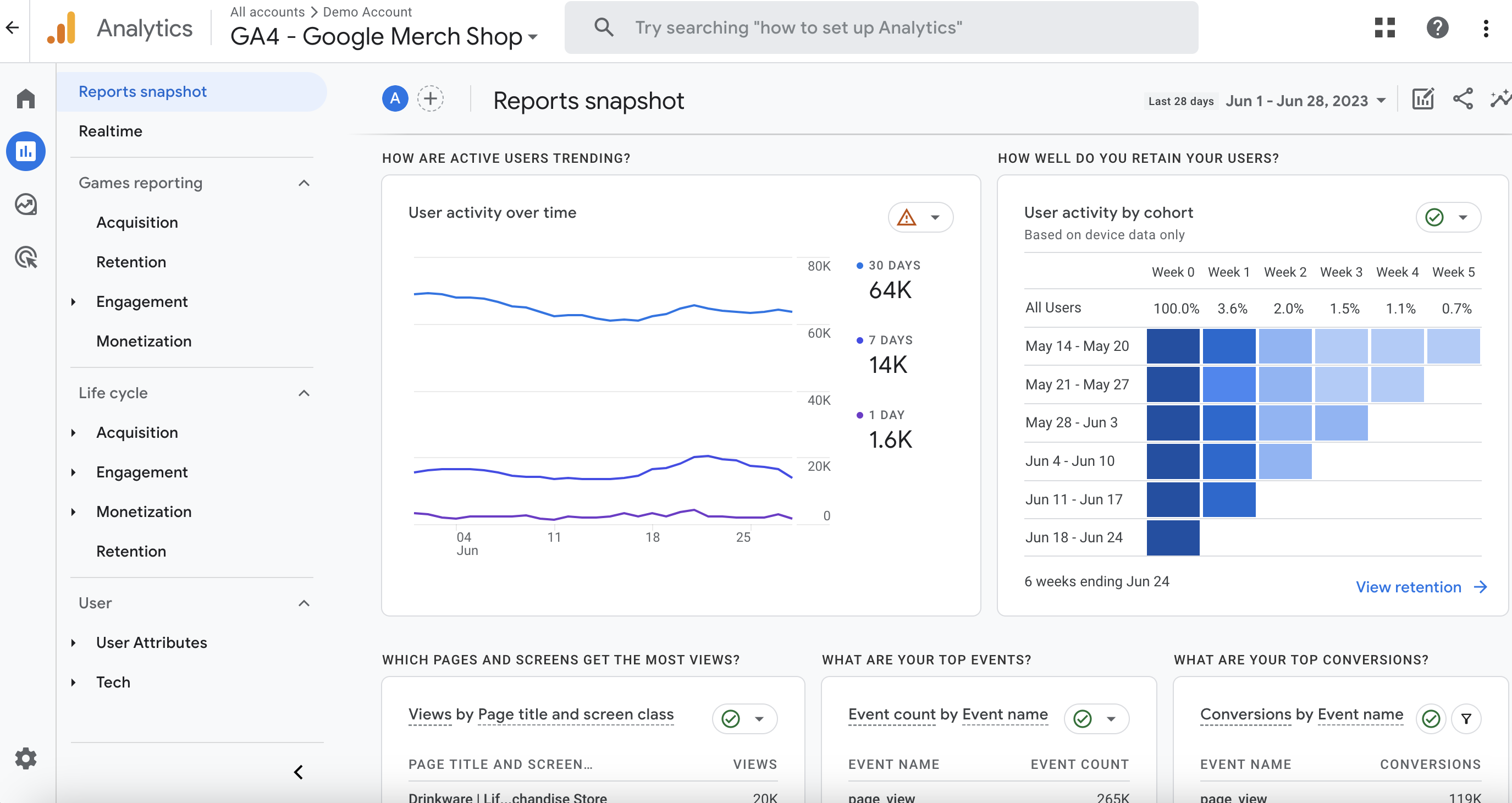The width and height of the screenshot is (1512, 803).
Task: Open dropdown arrow on Views by Page title
Action: pos(759,718)
